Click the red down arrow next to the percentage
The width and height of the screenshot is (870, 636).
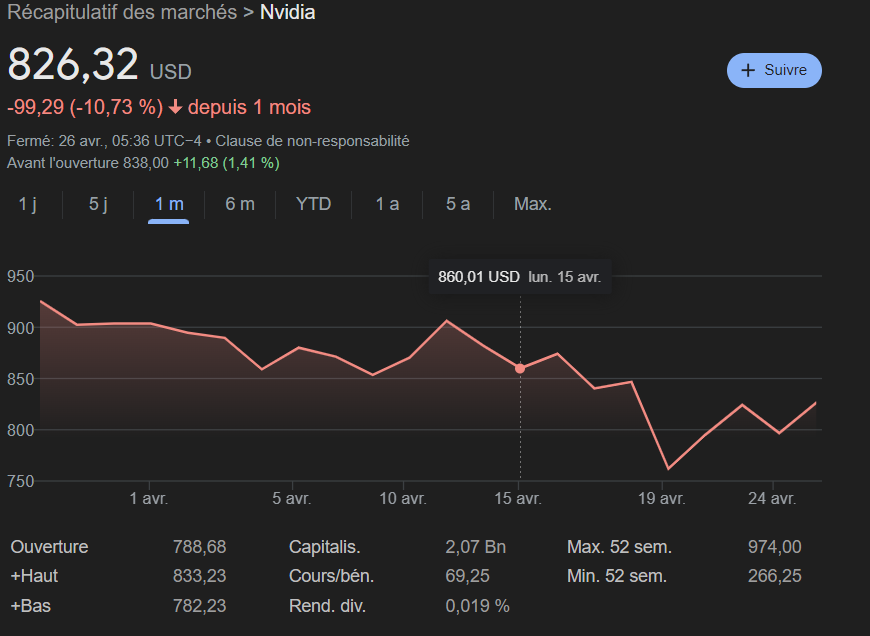coord(175,108)
